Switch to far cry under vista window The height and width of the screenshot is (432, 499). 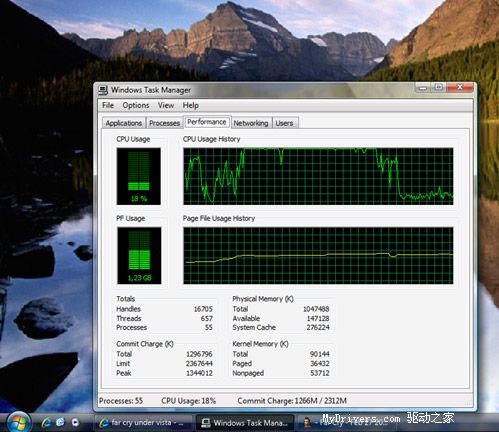pos(143,423)
